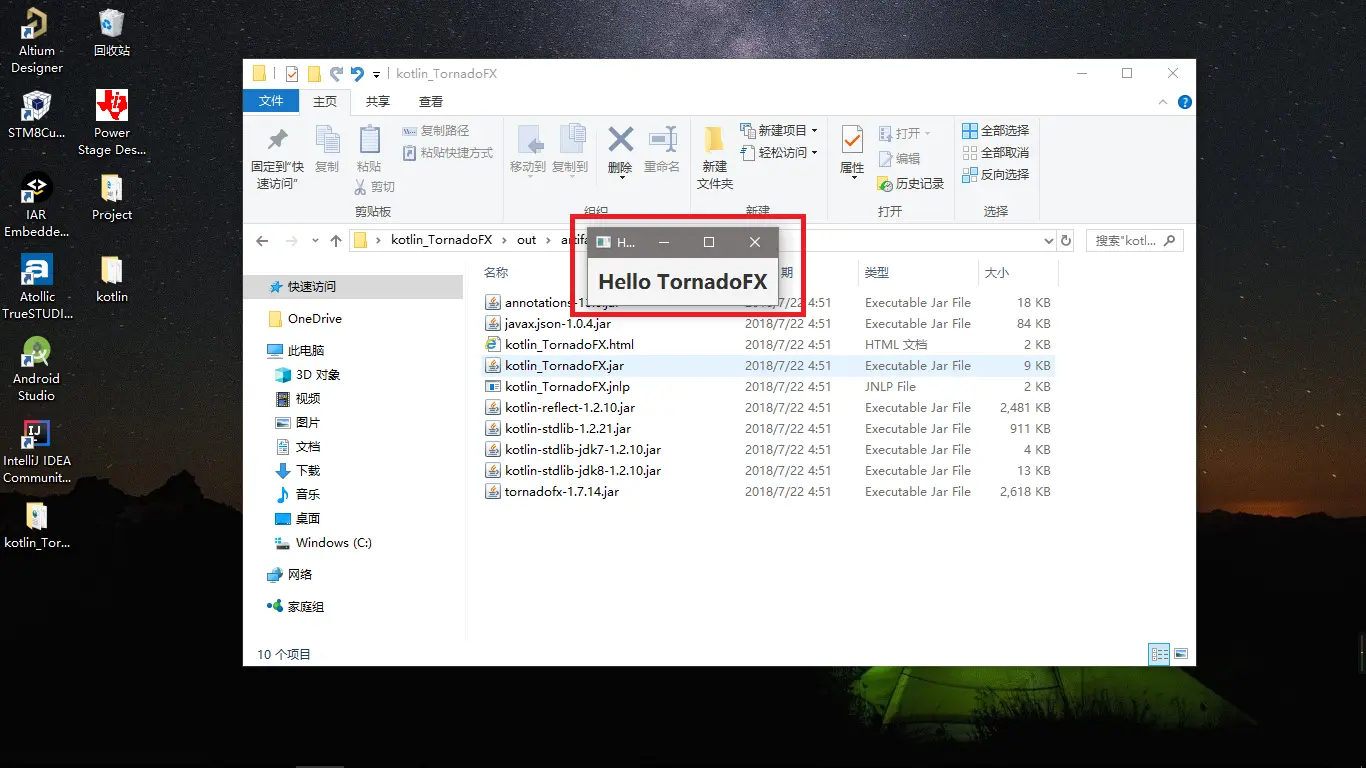Open the Properties (属性) dropdown arrow
Image resolution: width=1366 pixels, height=768 pixels.
(x=853, y=178)
